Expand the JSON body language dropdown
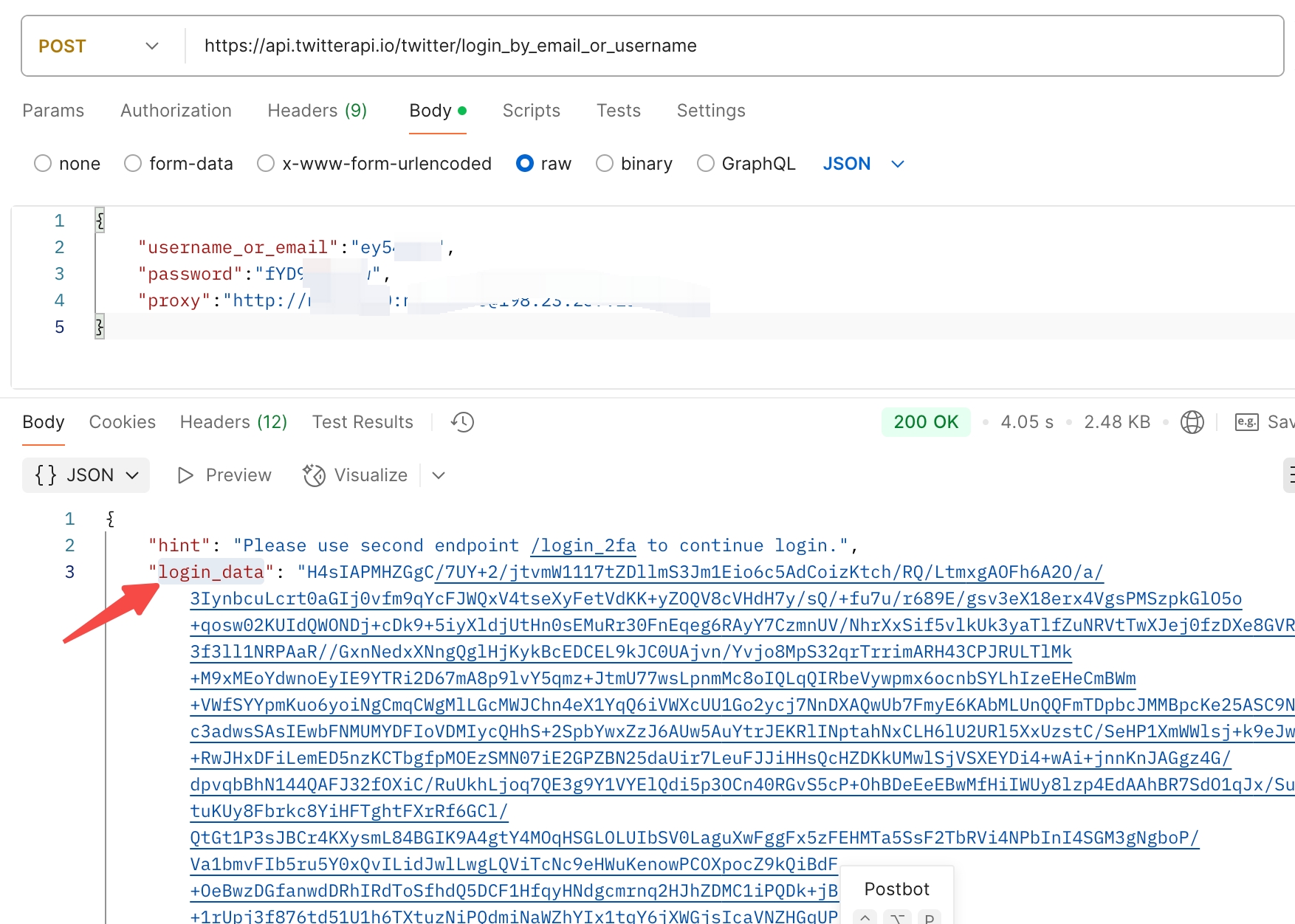 click(x=898, y=164)
